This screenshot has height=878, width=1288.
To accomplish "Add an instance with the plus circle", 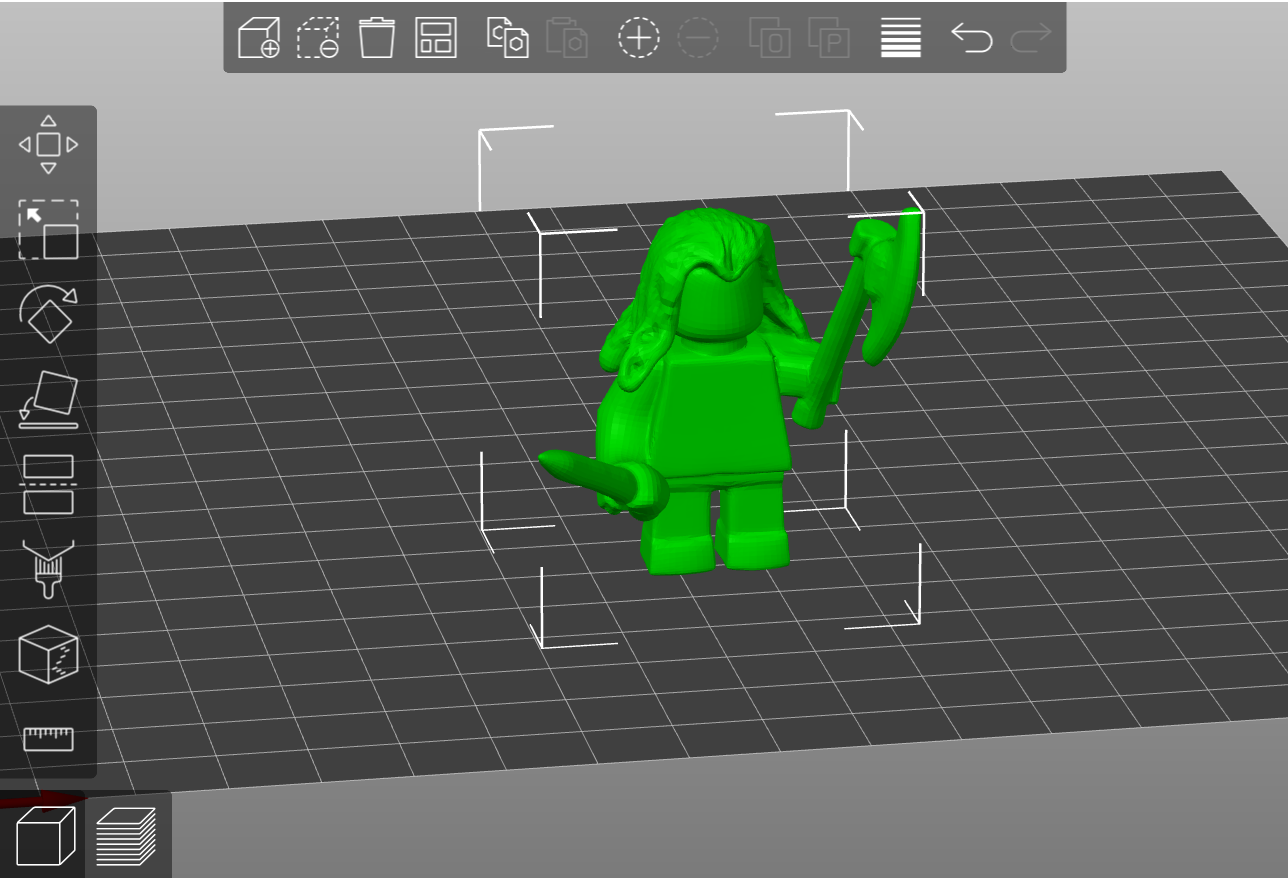I will tap(639, 38).
